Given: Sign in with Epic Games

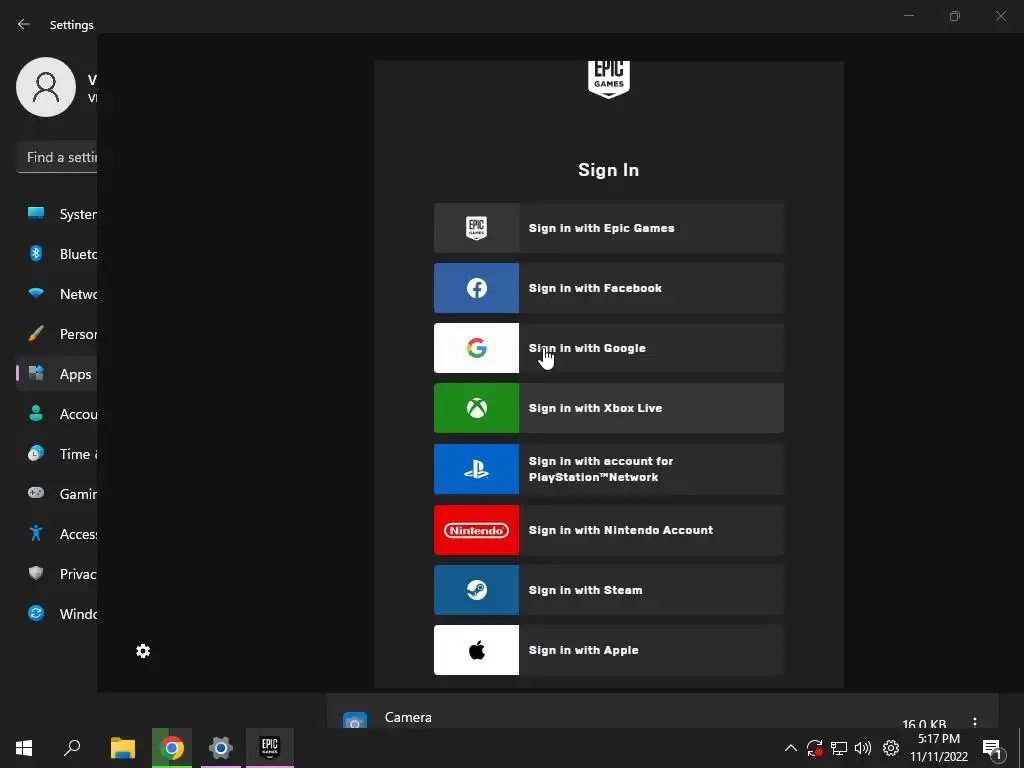Looking at the screenshot, I should [609, 228].
